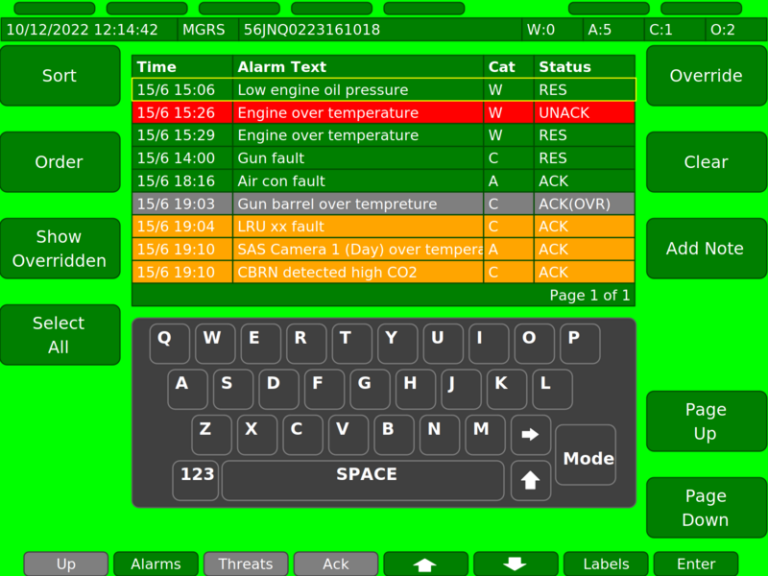Override the selected alarm

pyautogui.click(x=705, y=76)
